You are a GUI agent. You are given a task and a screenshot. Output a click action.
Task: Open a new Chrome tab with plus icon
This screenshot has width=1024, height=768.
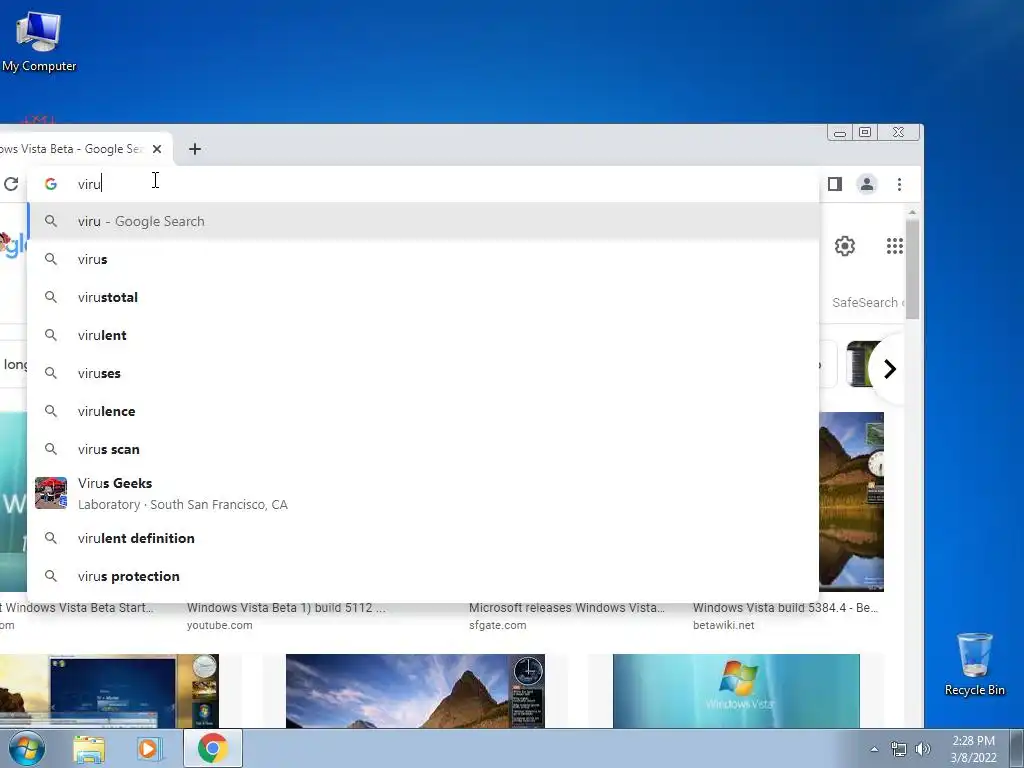[195, 149]
